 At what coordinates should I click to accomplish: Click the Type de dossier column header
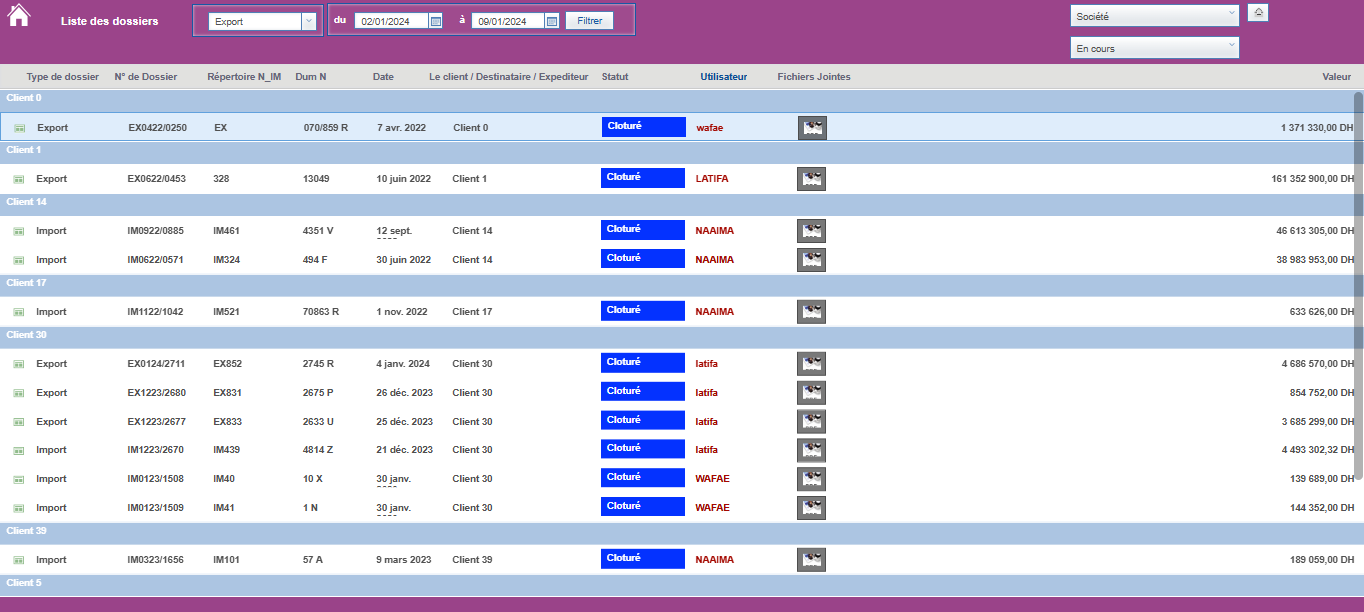click(x=63, y=77)
